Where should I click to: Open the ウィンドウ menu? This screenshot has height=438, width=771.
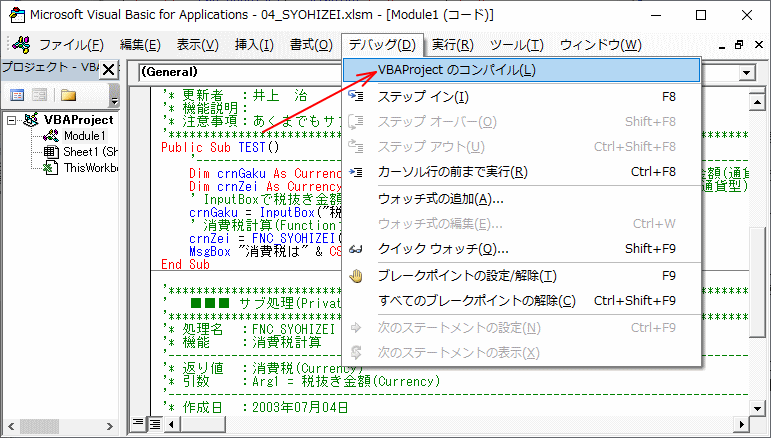coord(601,45)
